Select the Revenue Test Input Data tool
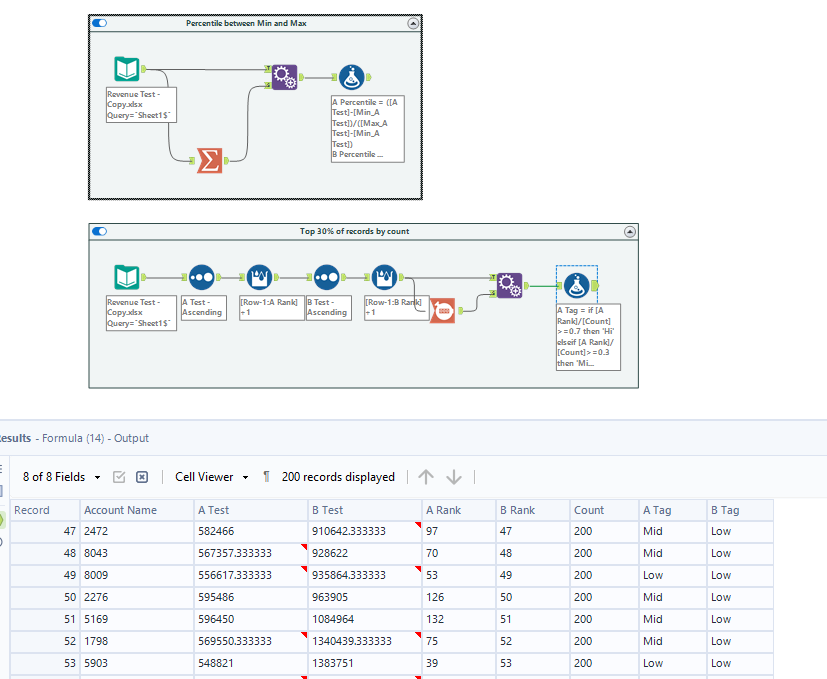This screenshot has width=827, height=679. click(127, 68)
